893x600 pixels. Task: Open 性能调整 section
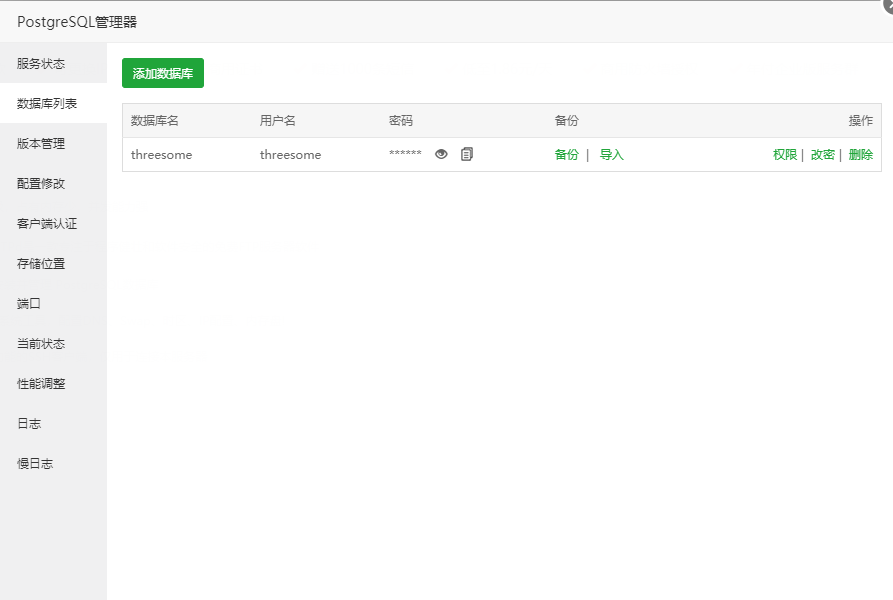point(54,383)
